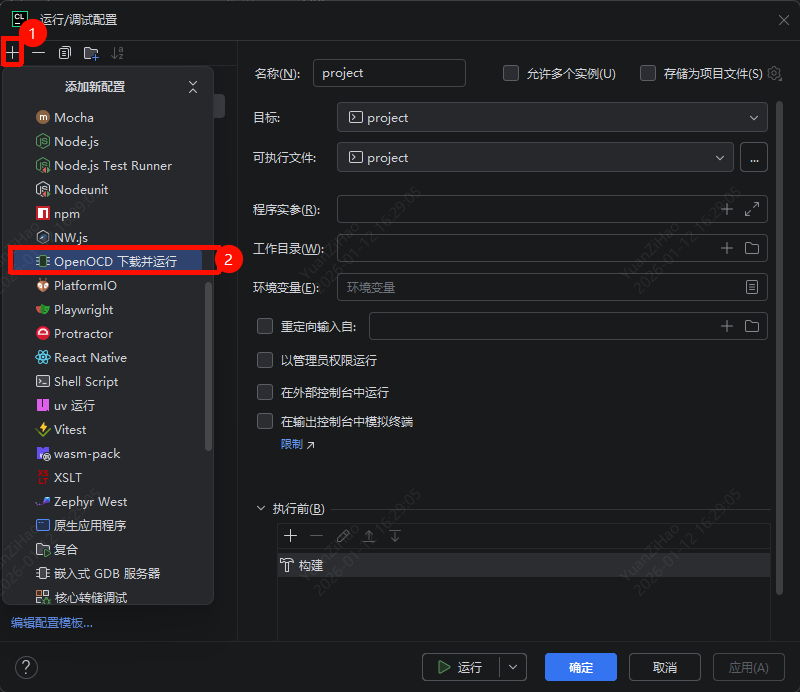Select Shell Script configuration type

pos(86,381)
